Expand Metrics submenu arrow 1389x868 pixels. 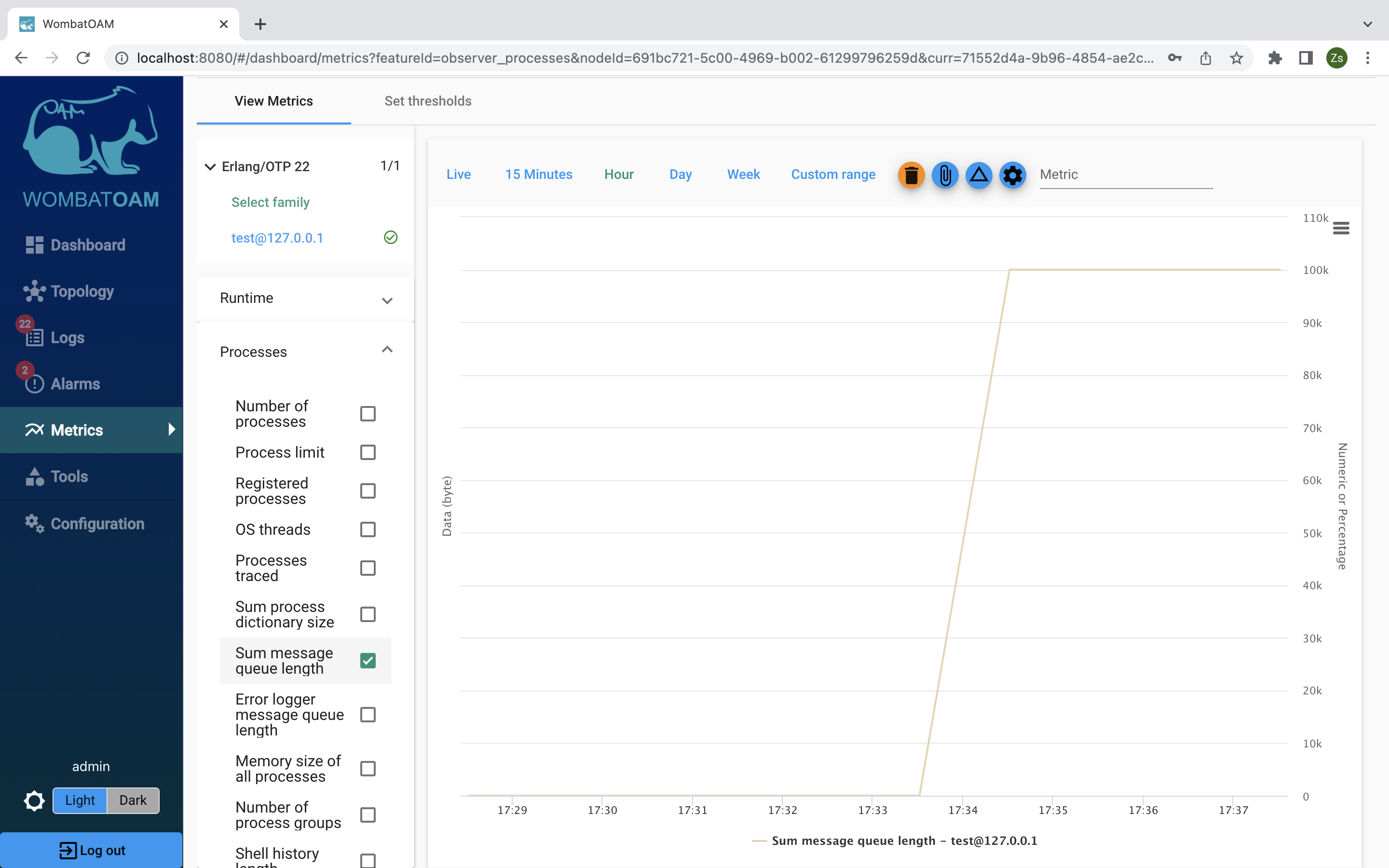point(171,429)
